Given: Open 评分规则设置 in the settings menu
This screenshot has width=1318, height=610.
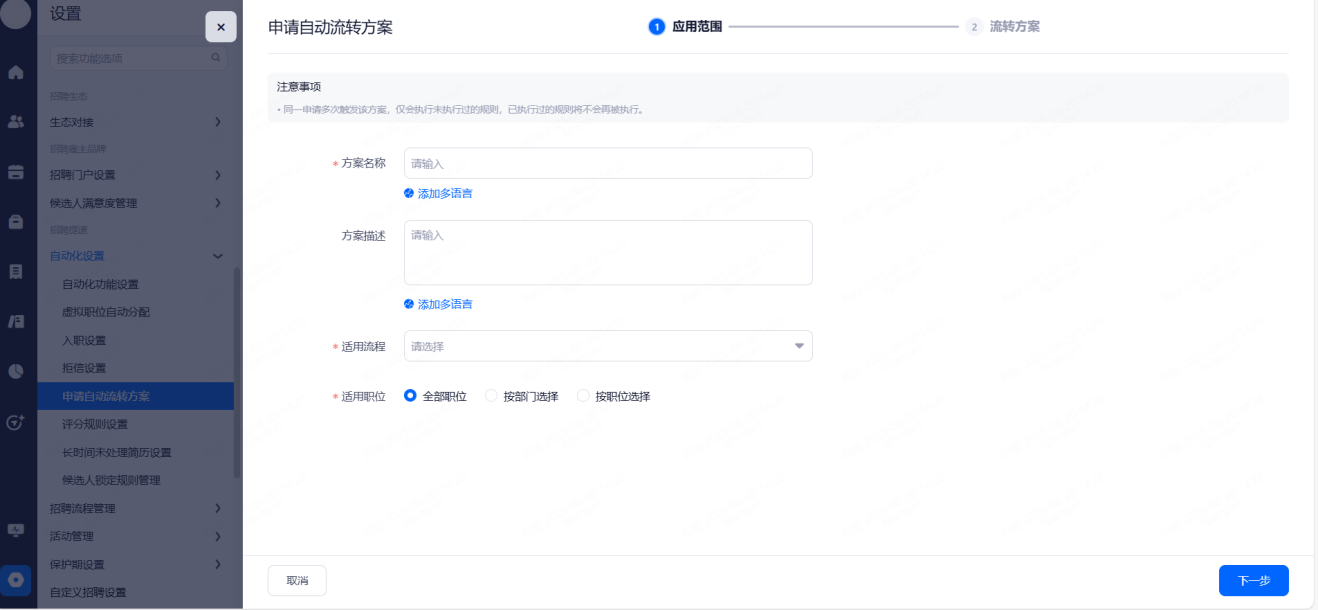Looking at the screenshot, I should (x=95, y=424).
